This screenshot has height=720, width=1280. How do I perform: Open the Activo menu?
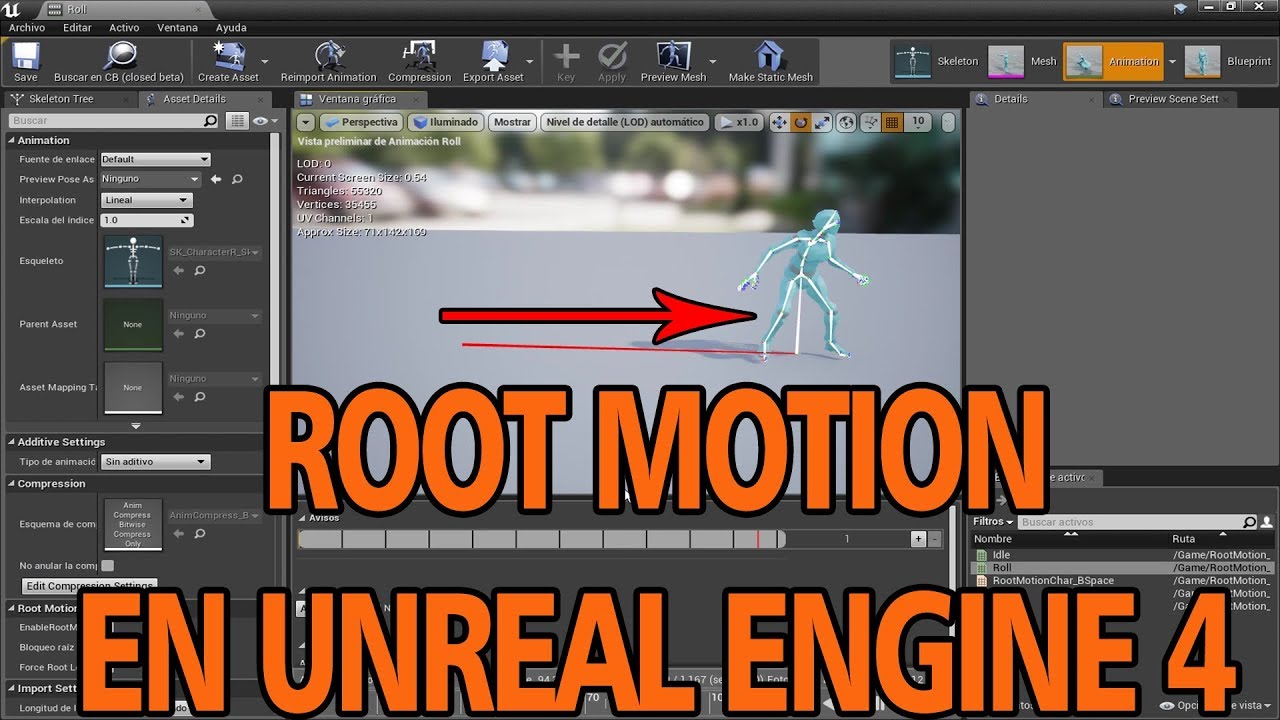pos(124,28)
